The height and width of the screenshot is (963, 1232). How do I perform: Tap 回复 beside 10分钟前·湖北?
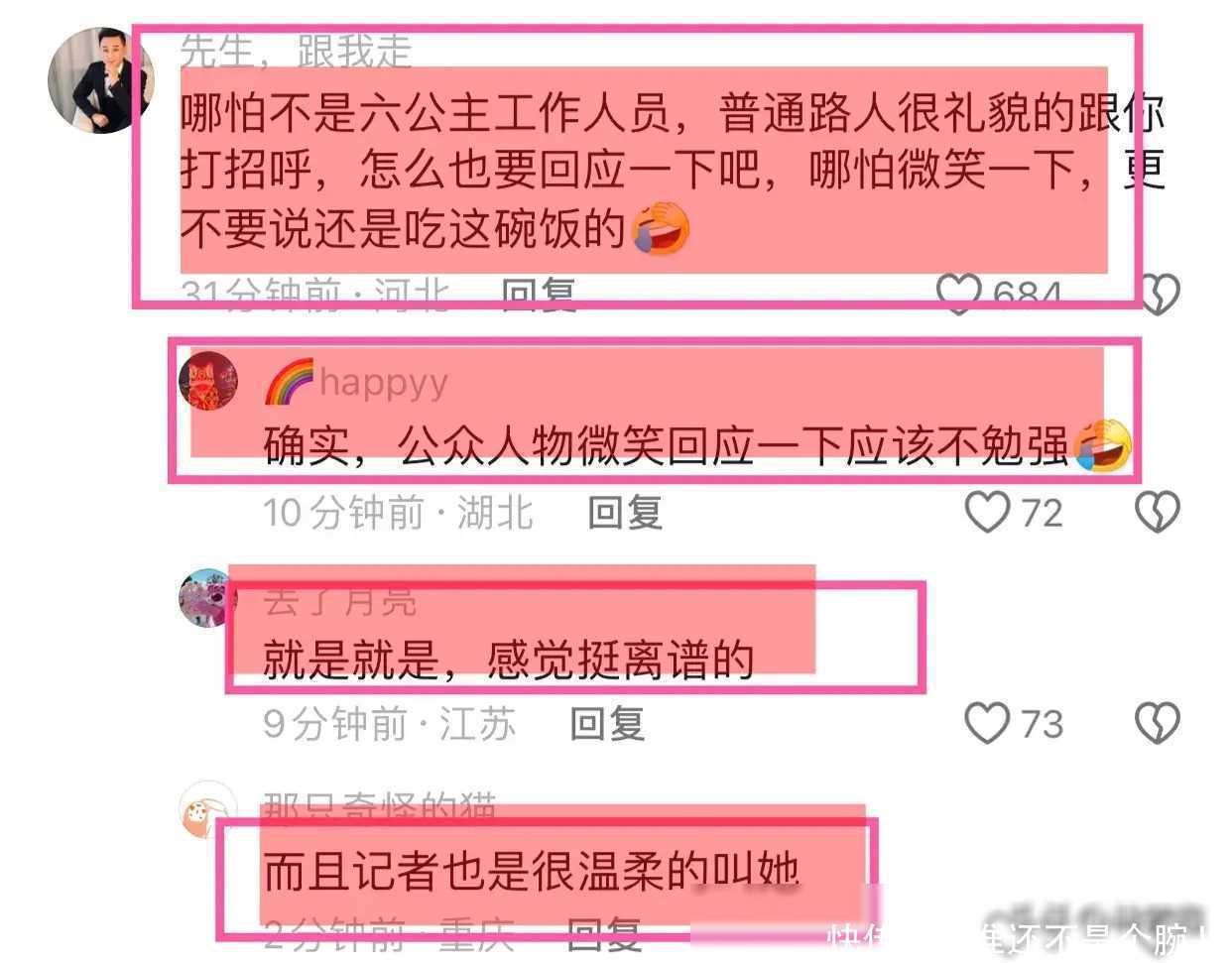625,513
